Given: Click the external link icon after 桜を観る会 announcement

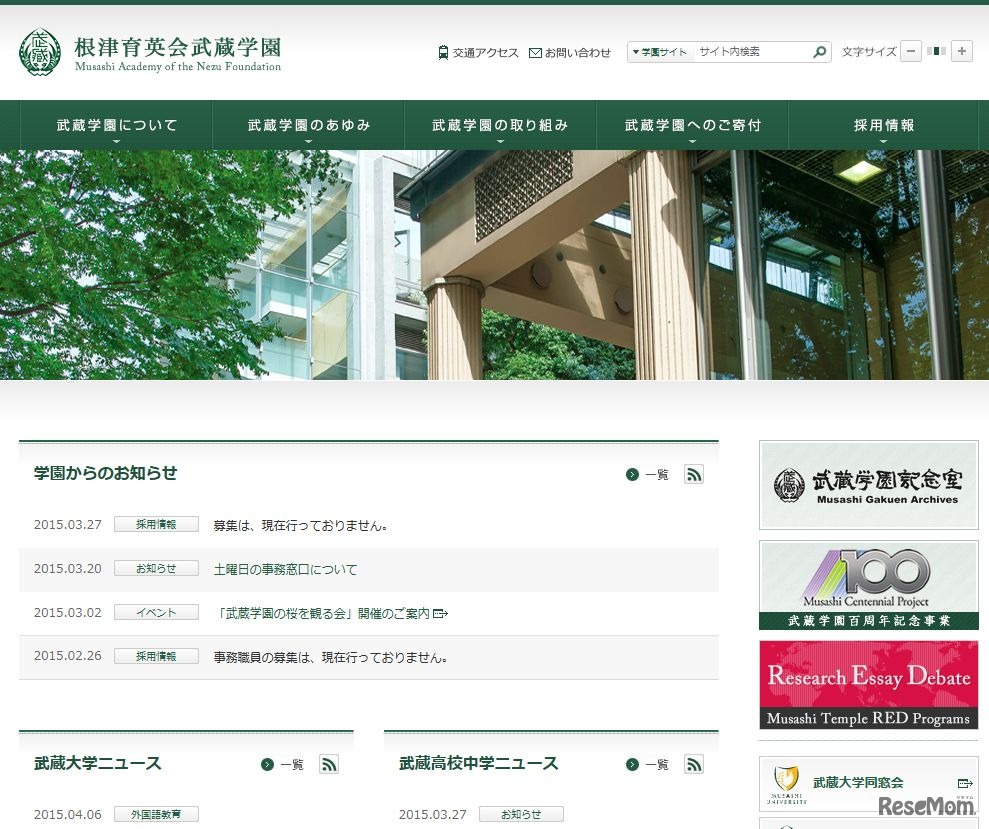Looking at the screenshot, I should point(440,612).
